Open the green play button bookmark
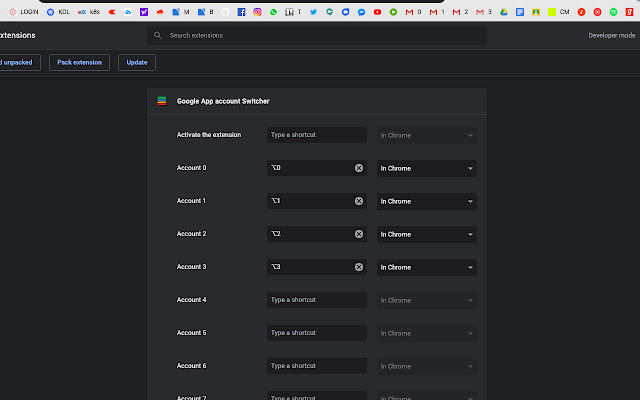 pyautogui.click(x=393, y=12)
